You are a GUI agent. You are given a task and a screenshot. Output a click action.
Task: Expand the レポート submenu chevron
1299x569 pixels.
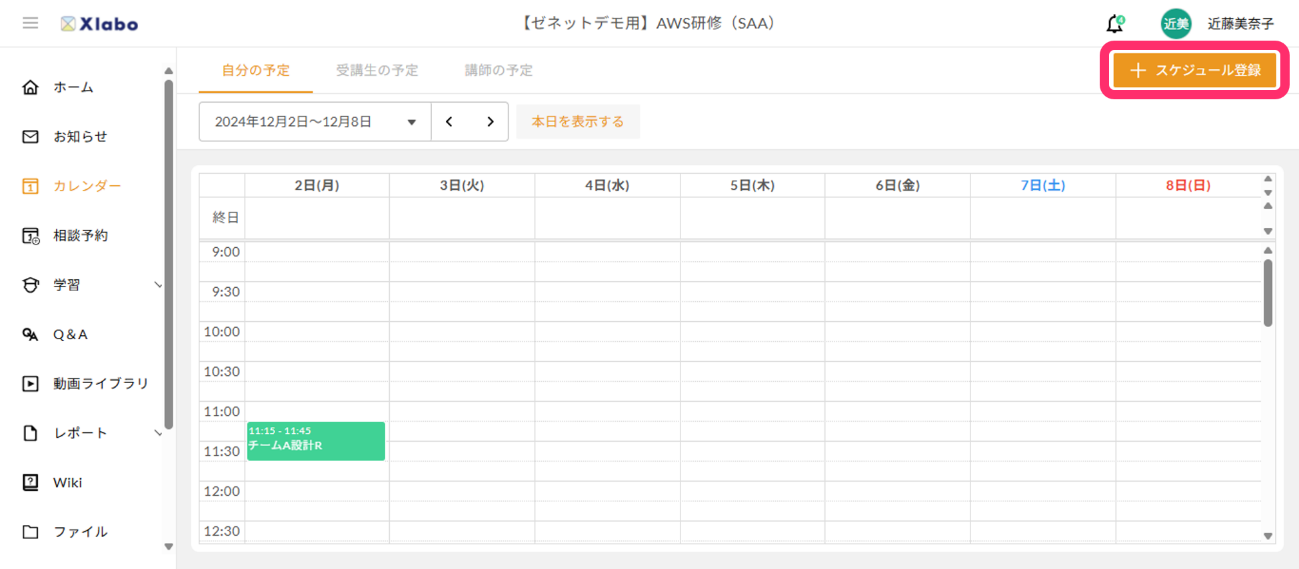[x=157, y=433]
